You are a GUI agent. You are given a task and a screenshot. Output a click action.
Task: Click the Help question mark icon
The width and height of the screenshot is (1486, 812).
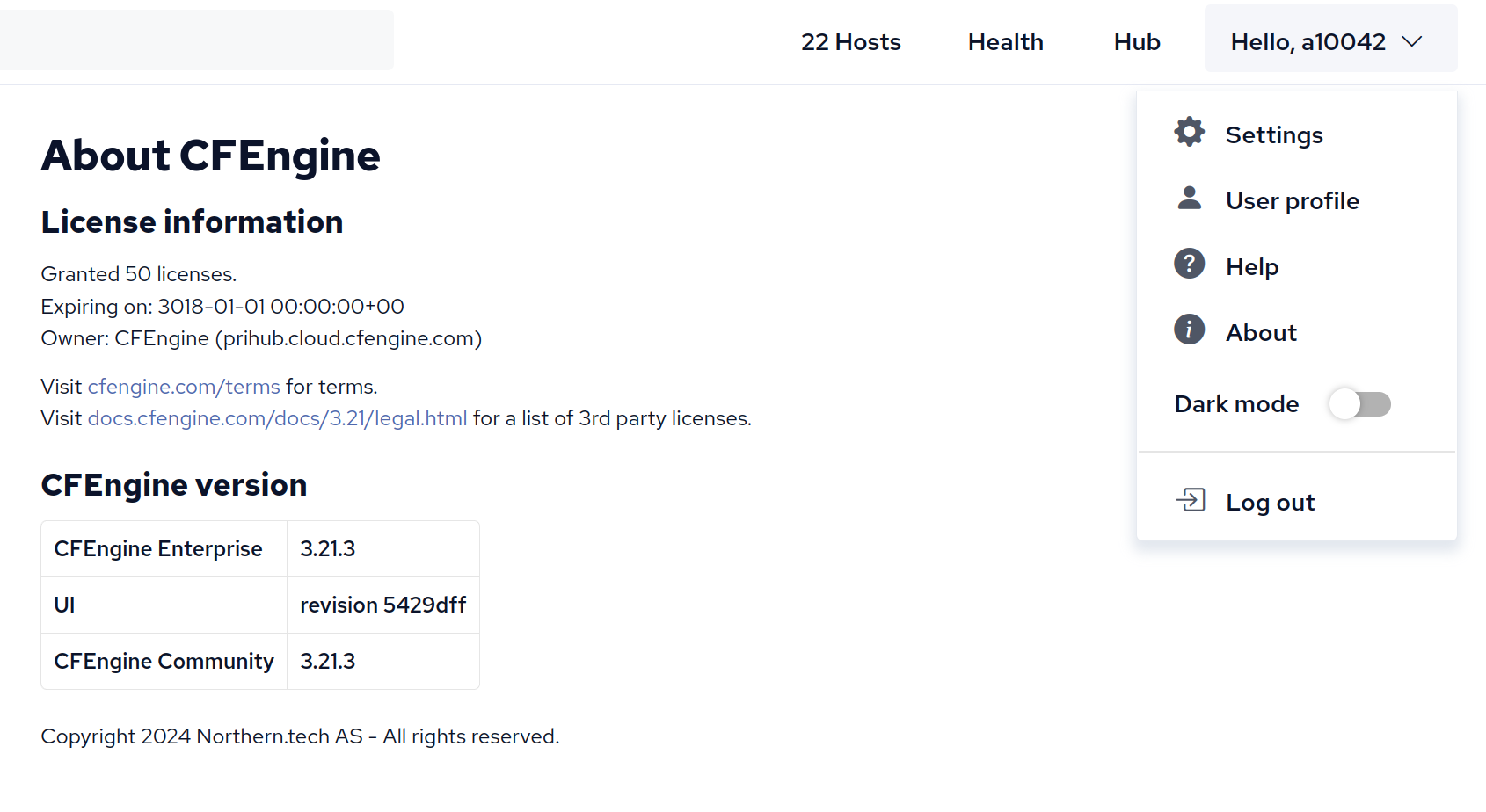click(1189, 264)
